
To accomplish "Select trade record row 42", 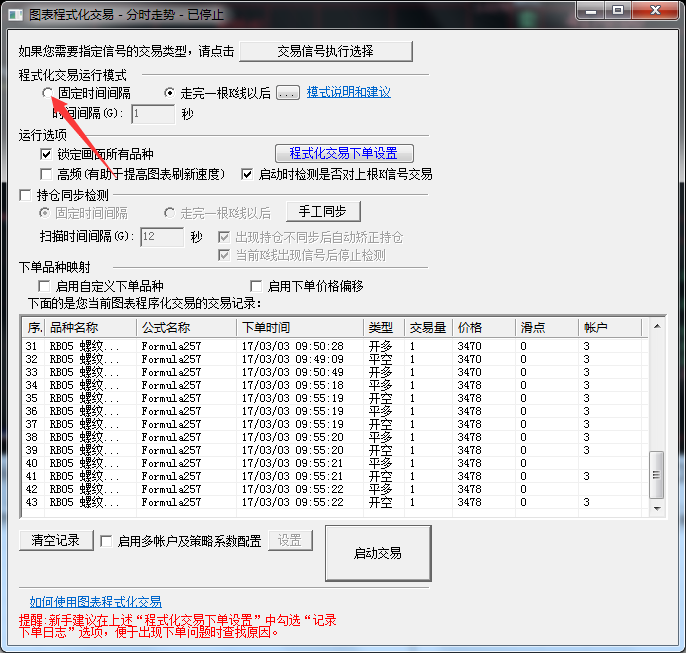I will 335,489.
